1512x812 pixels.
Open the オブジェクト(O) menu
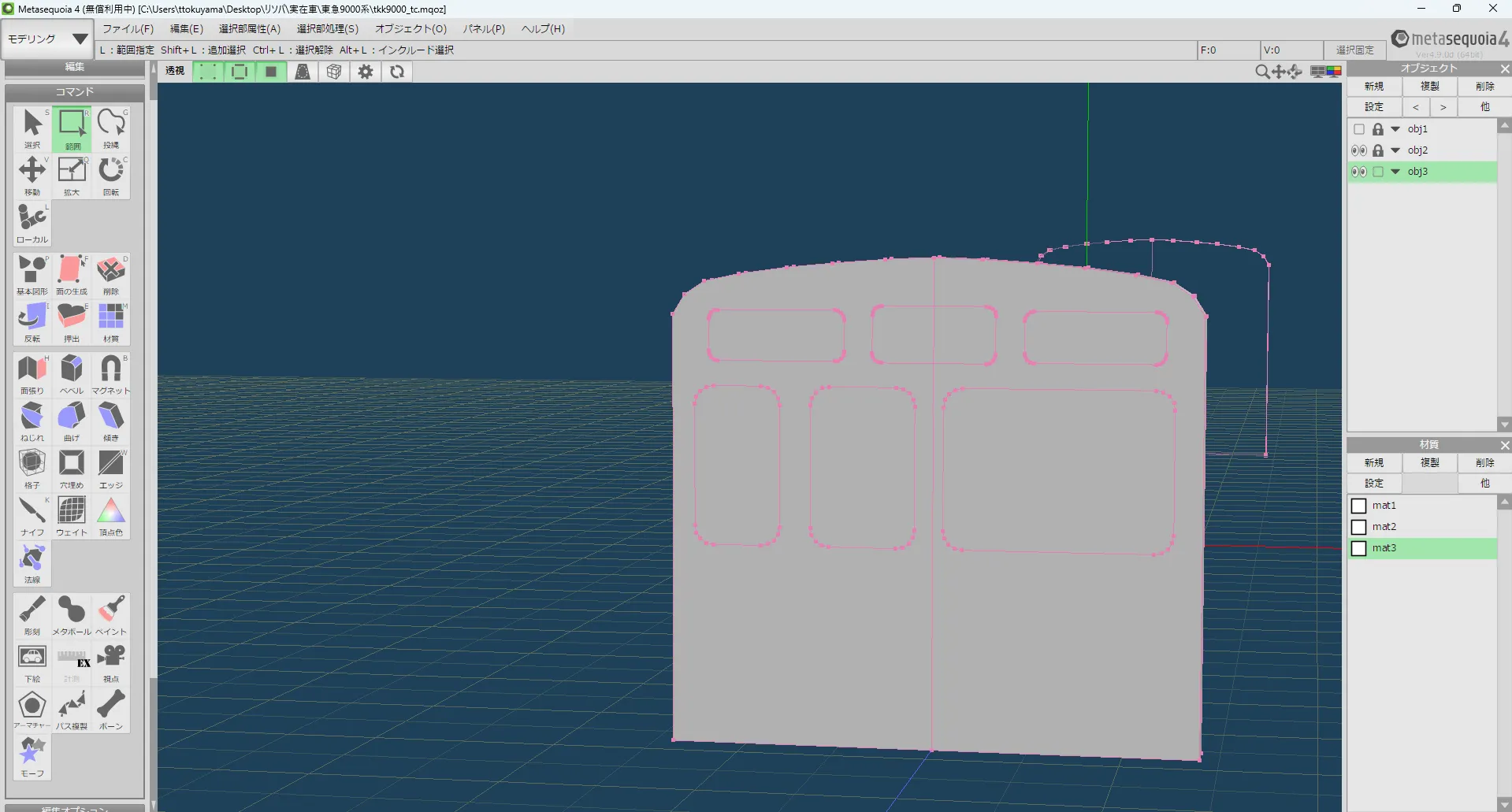(411, 29)
